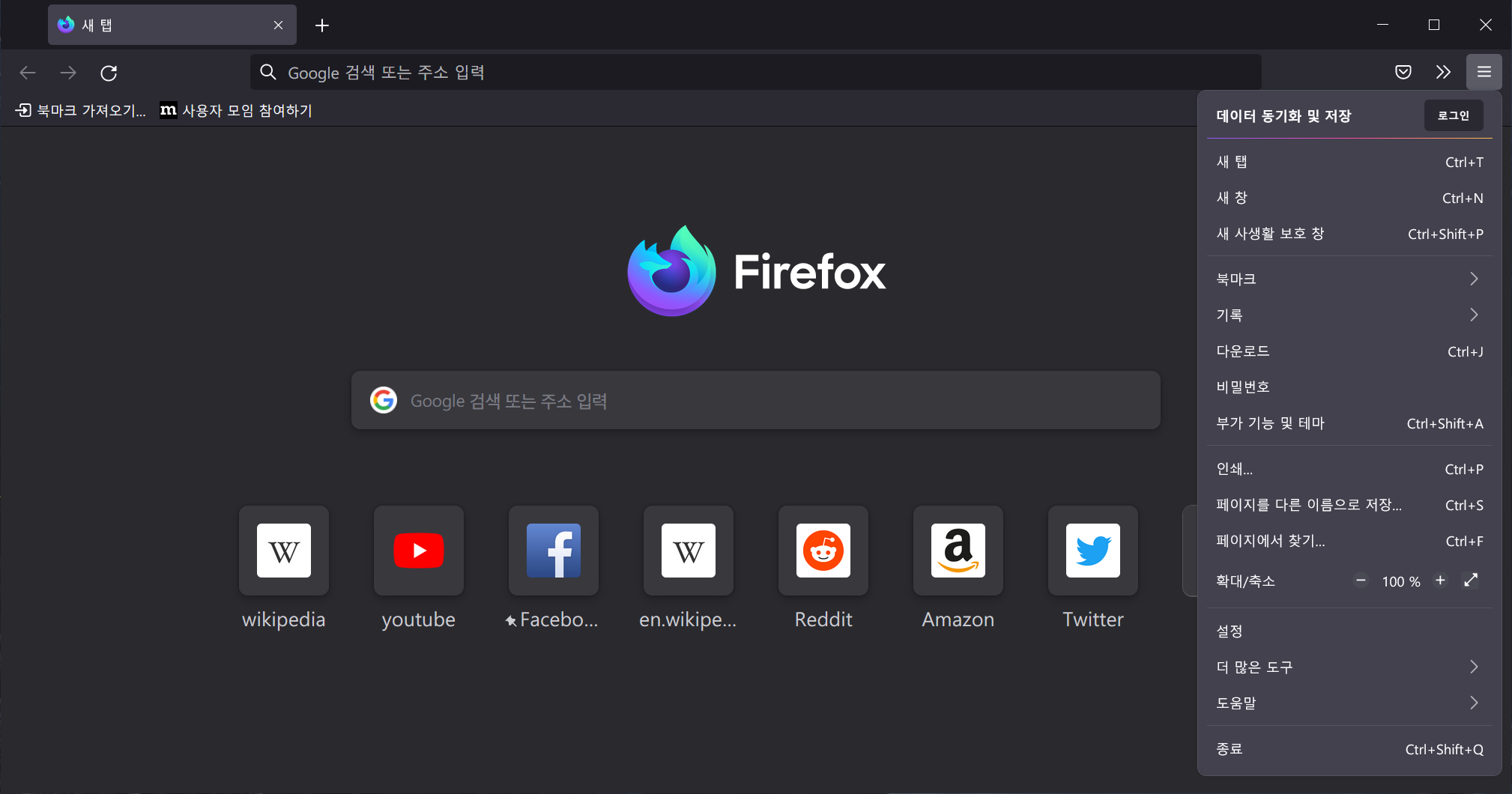Click the Forward navigation arrow
1512x794 pixels.
68,73
